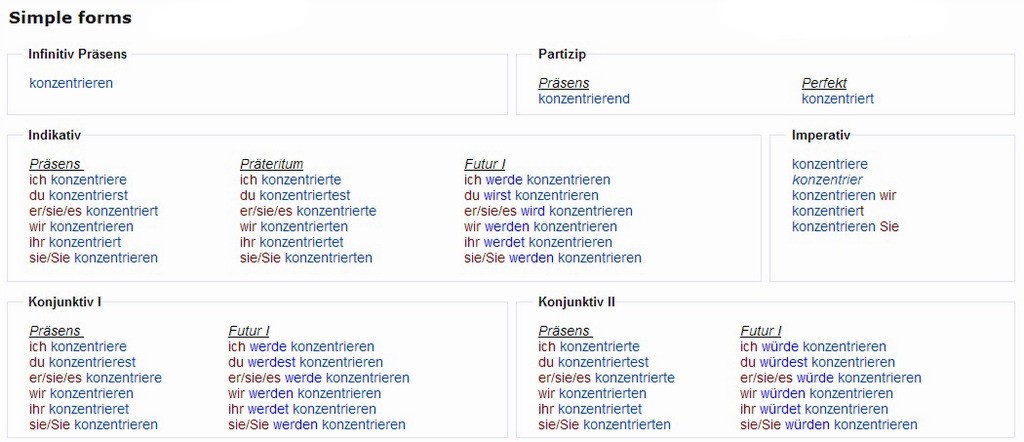The width and height of the screenshot is (1024, 442).
Task: Click "konzentrieret" in Konjunktiv I Präsens
Action: [x=89, y=409]
